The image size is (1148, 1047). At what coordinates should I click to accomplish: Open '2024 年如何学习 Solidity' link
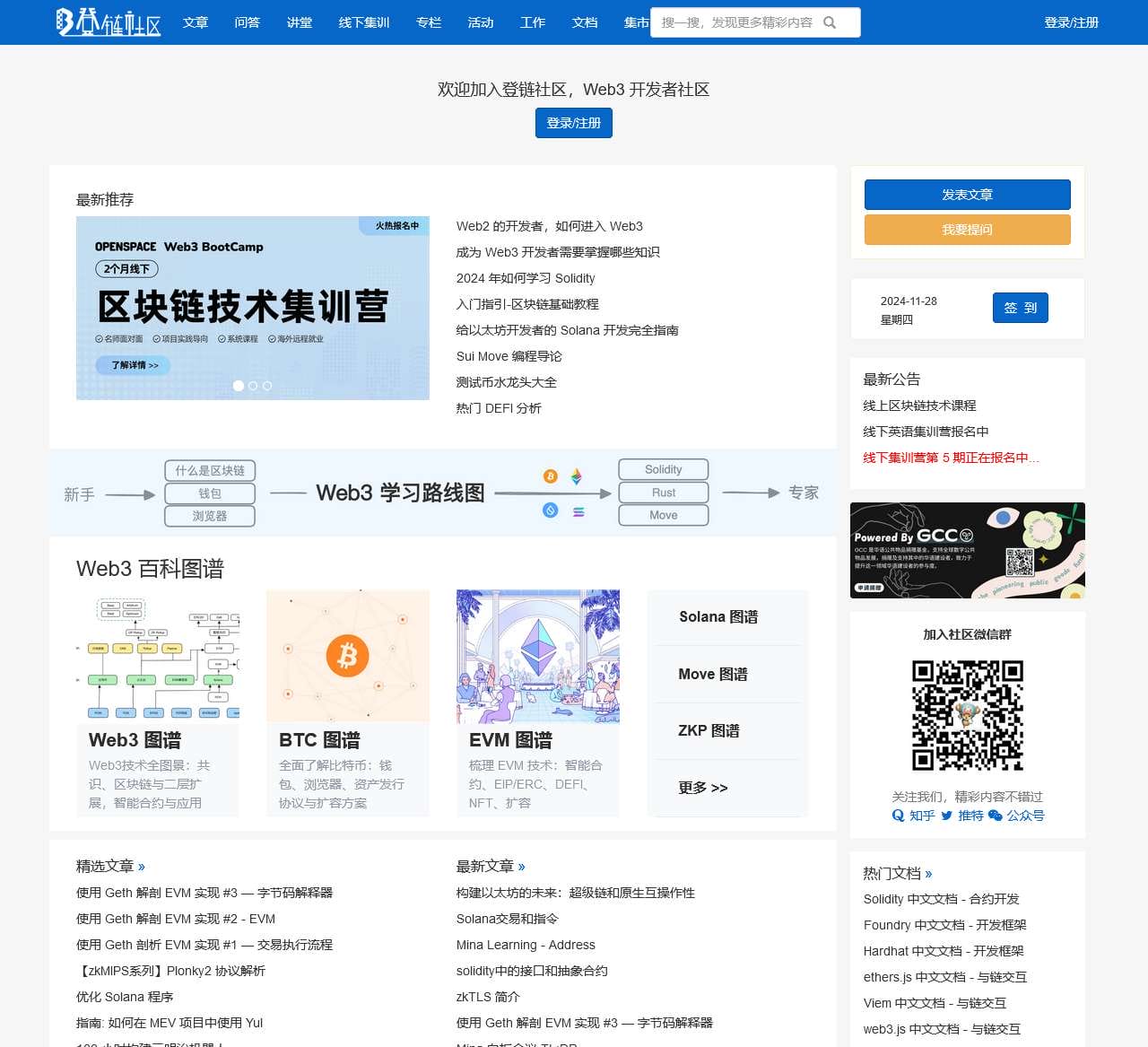coord(526,278)
